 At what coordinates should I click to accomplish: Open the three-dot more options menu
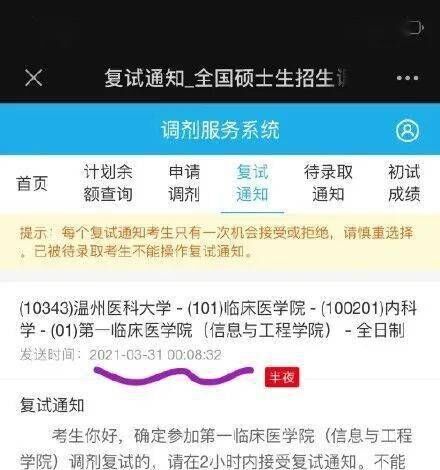coord(407,78)
